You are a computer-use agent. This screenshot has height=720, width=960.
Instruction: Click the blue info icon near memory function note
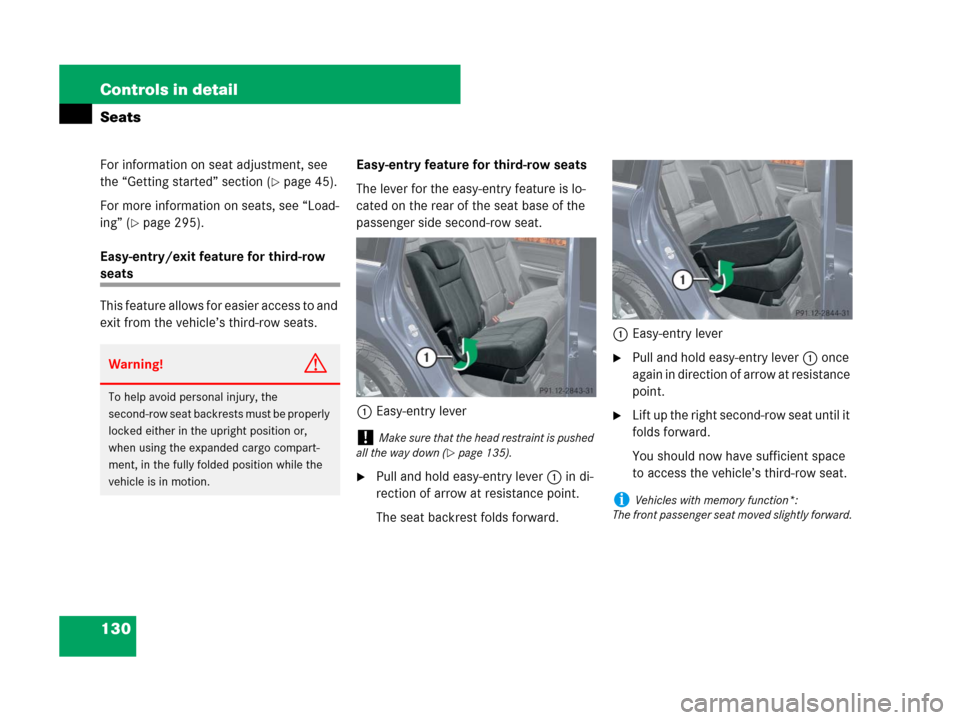621,500
